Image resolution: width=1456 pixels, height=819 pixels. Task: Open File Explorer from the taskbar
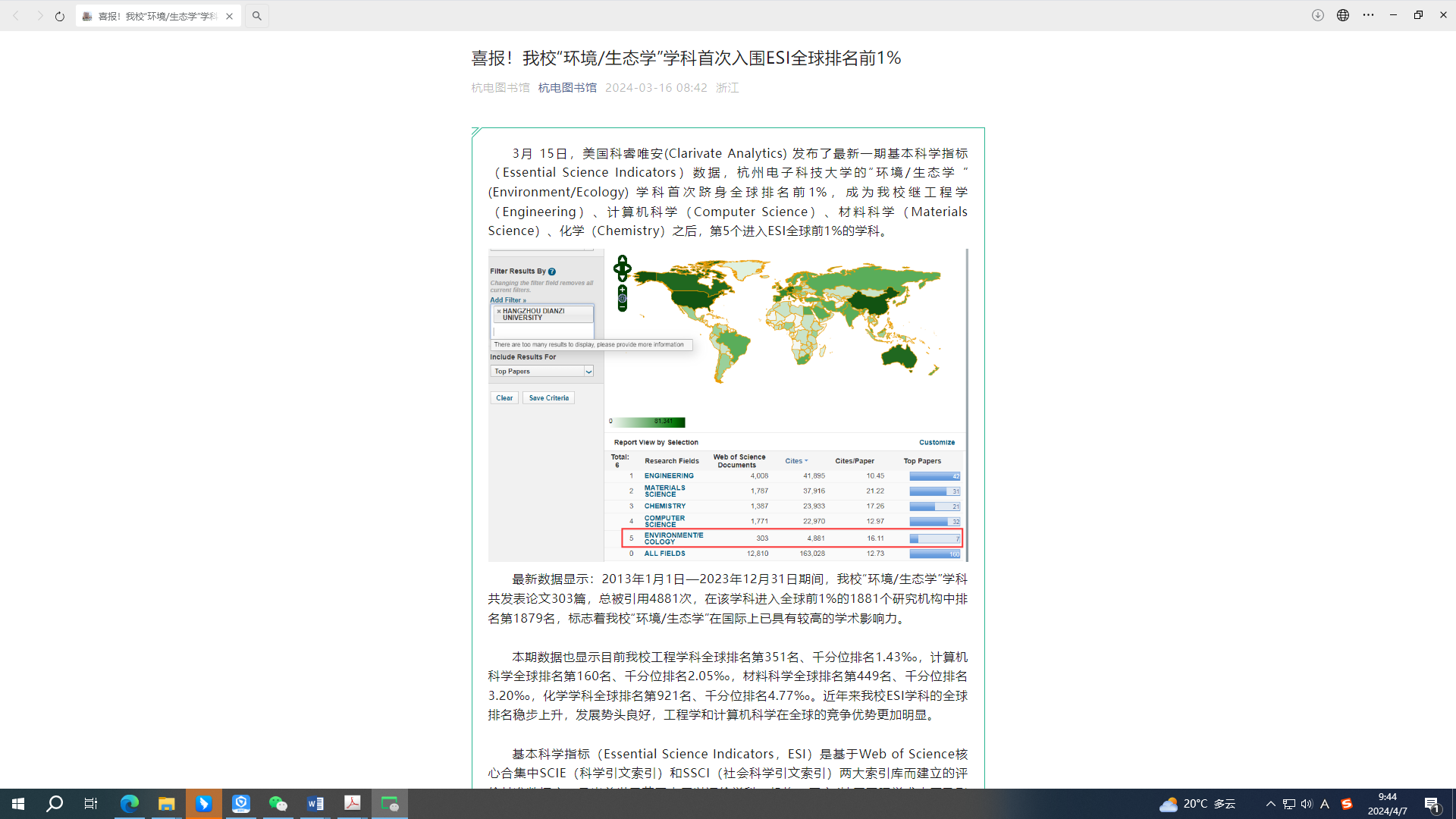166,804
